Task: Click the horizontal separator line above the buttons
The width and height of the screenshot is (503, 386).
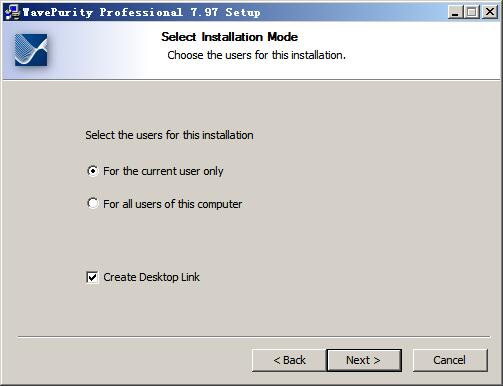Action: [x=254, y=337]
